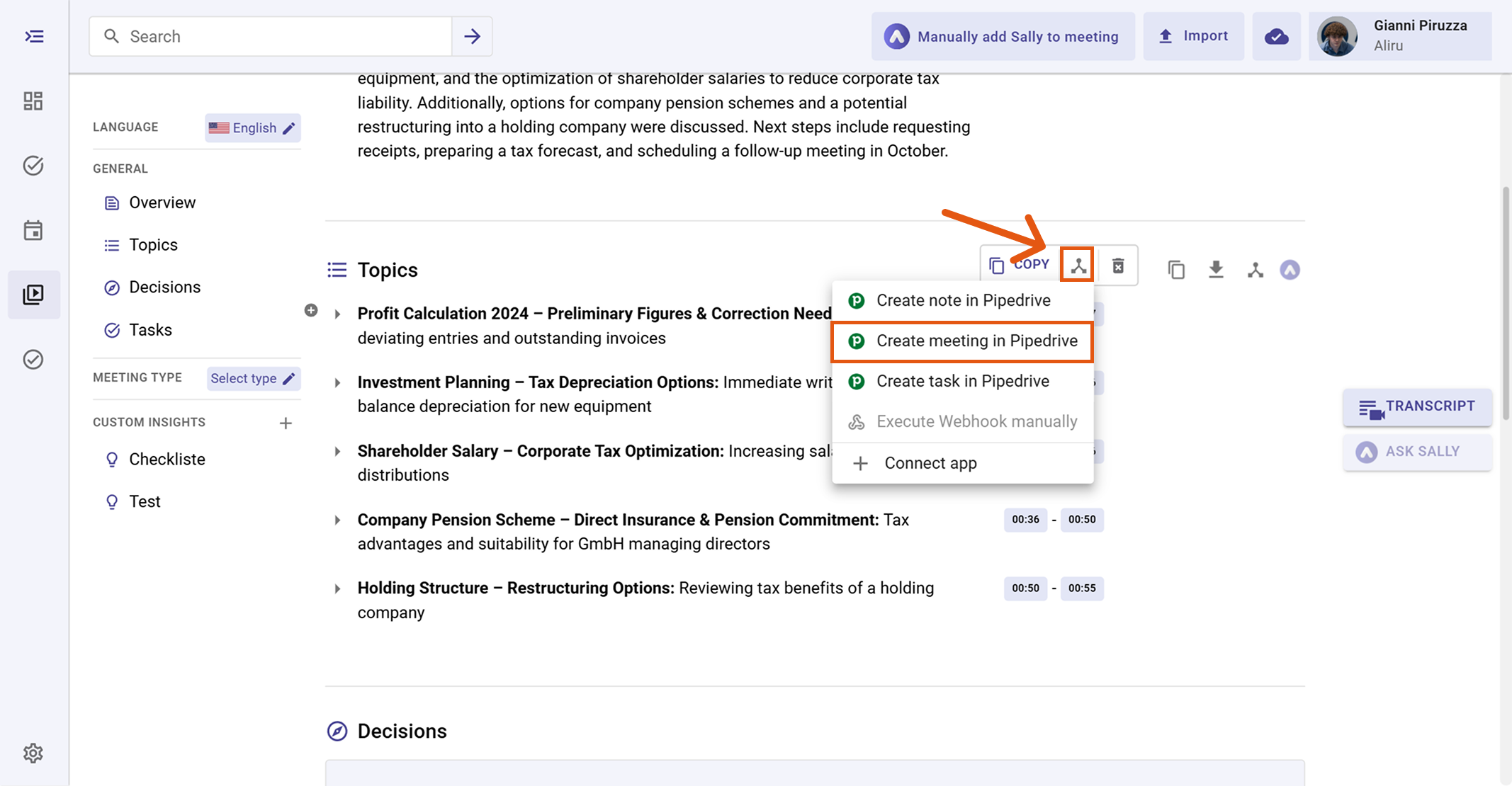Expand Shareholder Salary topic
Screen dimensions: 1512x786
pyautogui.click(x=338, y=452)
